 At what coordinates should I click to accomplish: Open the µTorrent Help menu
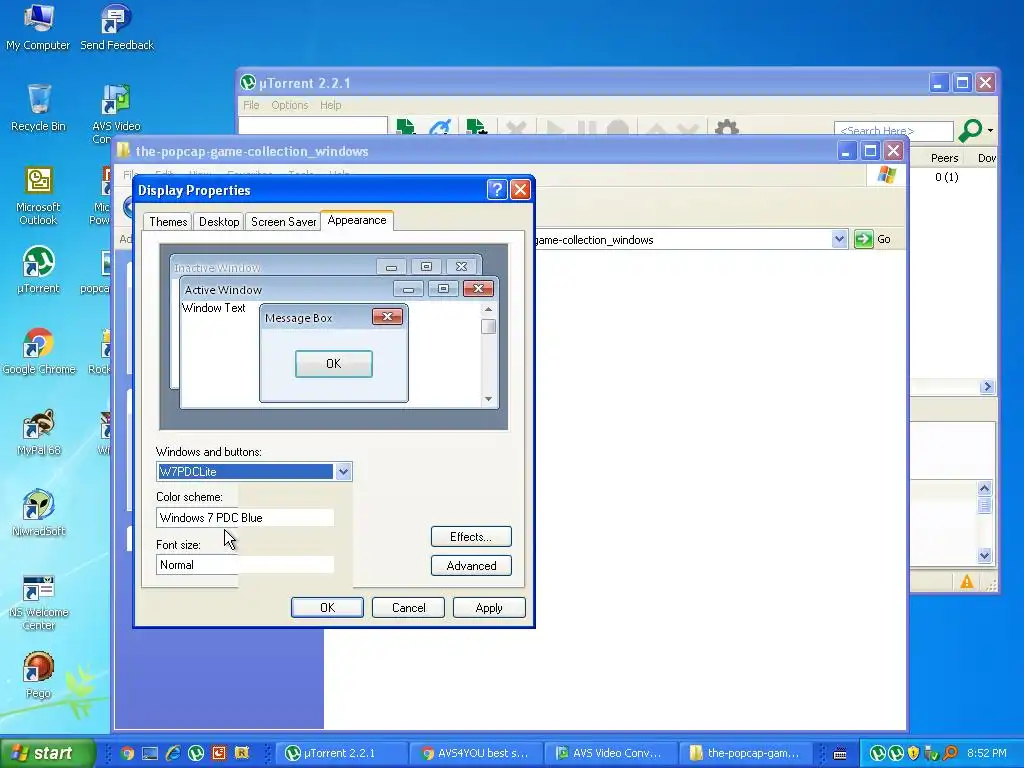point(330,105)
